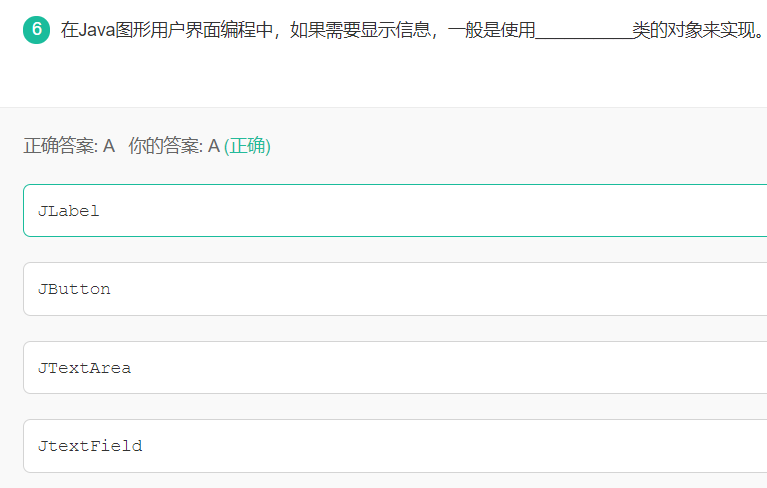The width and height of the screenshot is (767, 488).
Task: Click the JLabel text inside the highlighted box
Action: click(68, 211)
